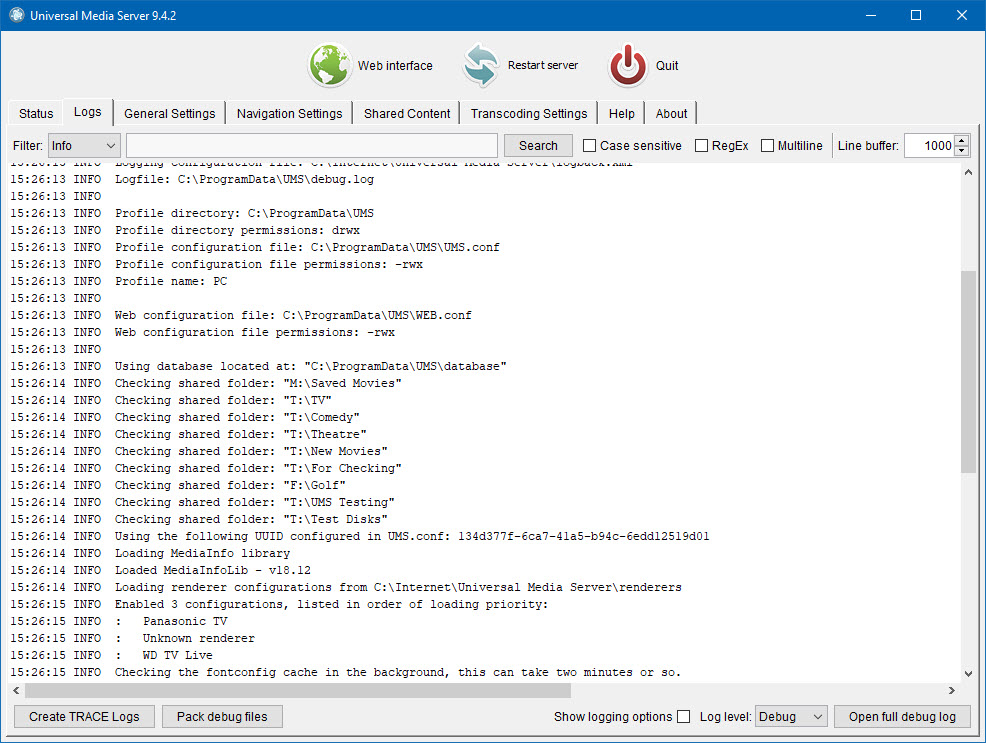Increase the Line buffer value with up arrow

tap(961, 141)
